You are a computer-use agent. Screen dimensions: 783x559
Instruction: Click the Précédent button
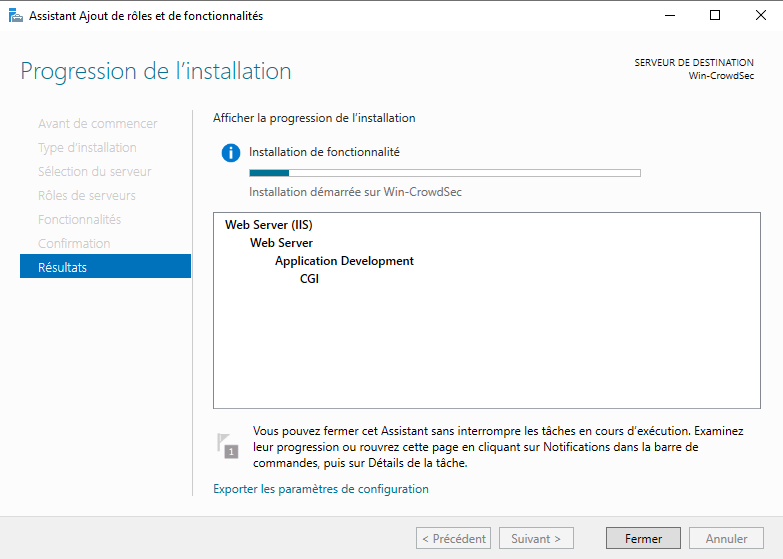[453, 538]
